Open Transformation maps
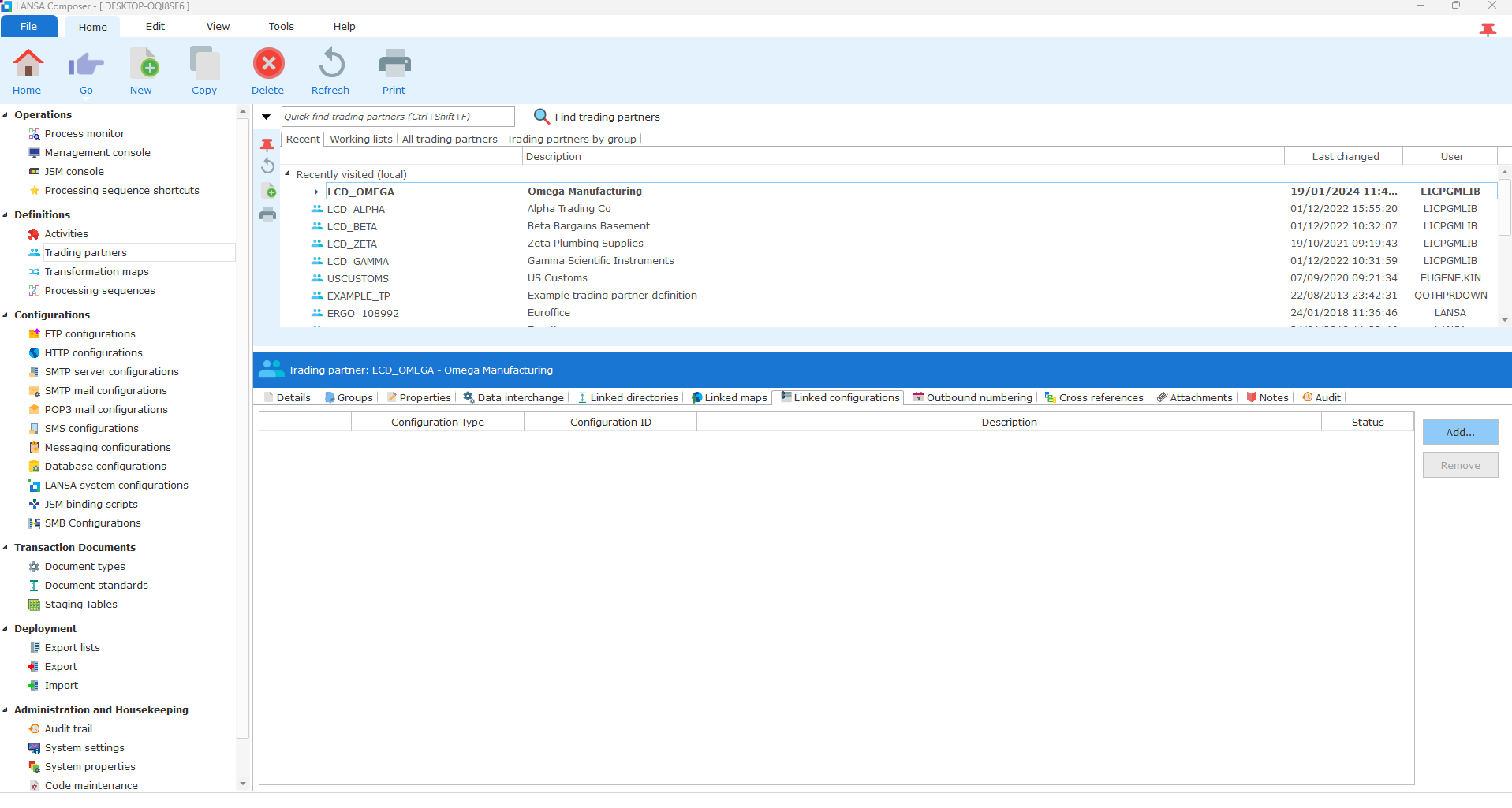 coord(96,272)
